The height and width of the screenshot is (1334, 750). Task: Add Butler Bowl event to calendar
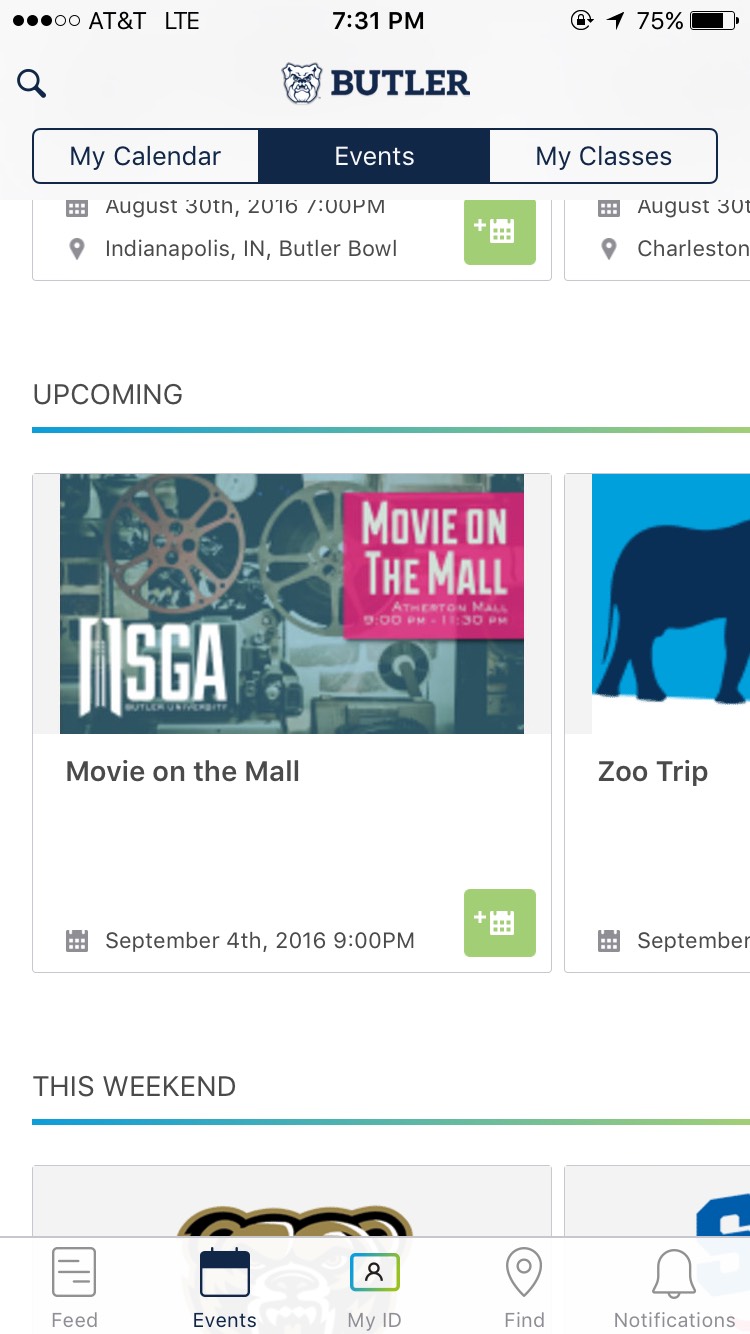click(499, 232)
